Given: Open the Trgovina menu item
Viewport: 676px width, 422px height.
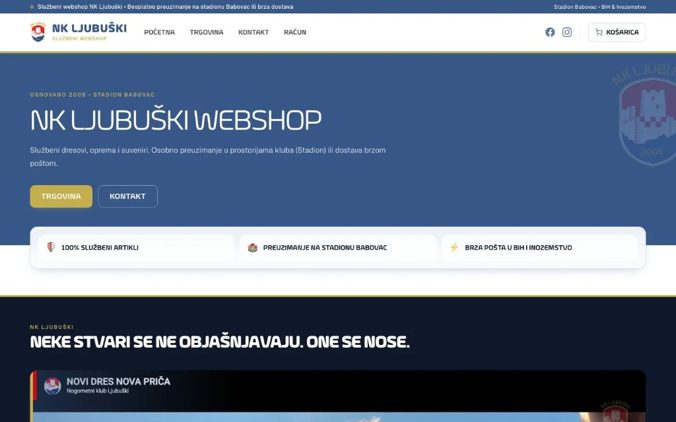Looking at the screenshot, I should (x=207, y=32).
